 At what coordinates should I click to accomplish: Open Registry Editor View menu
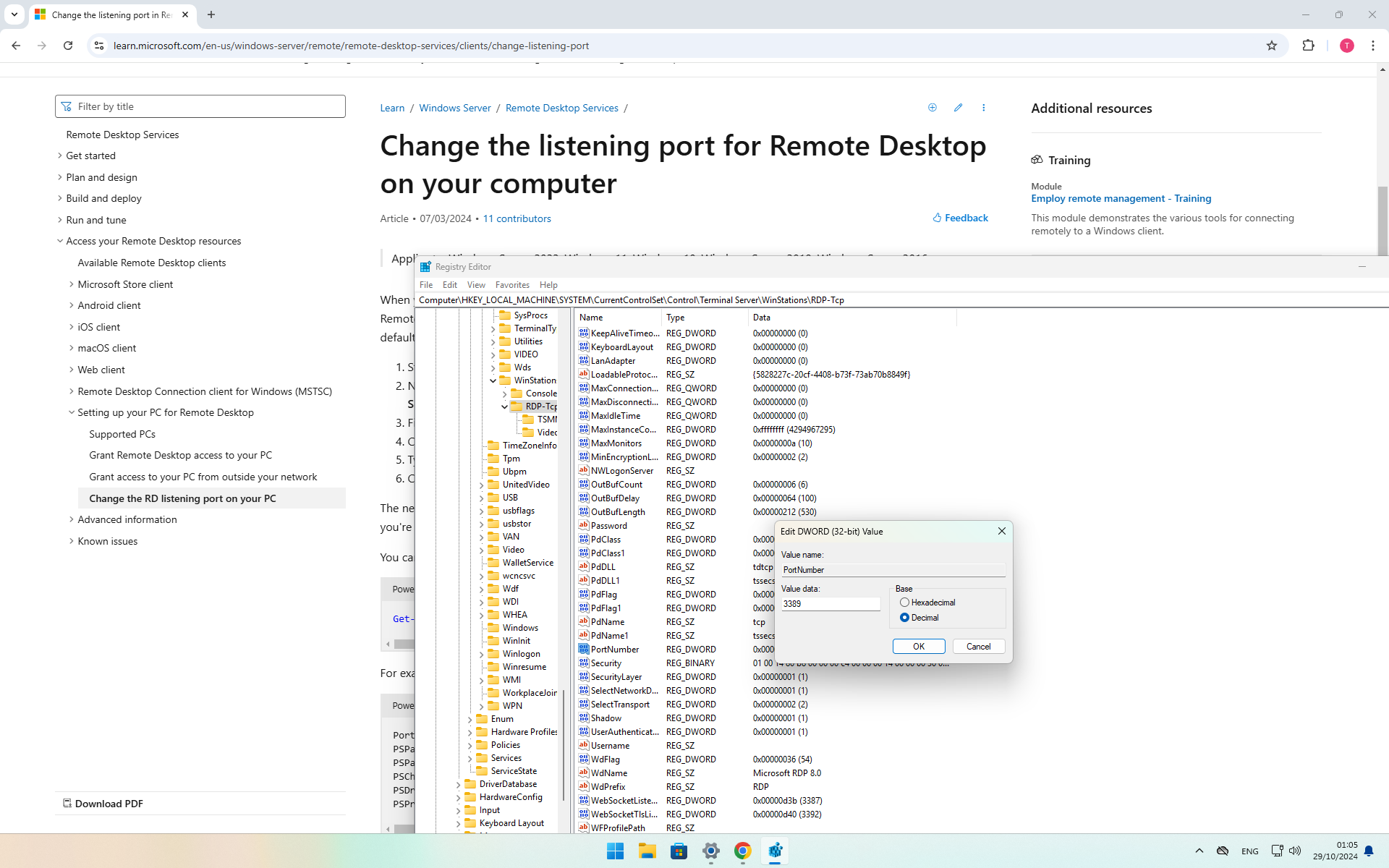point(476,285)
